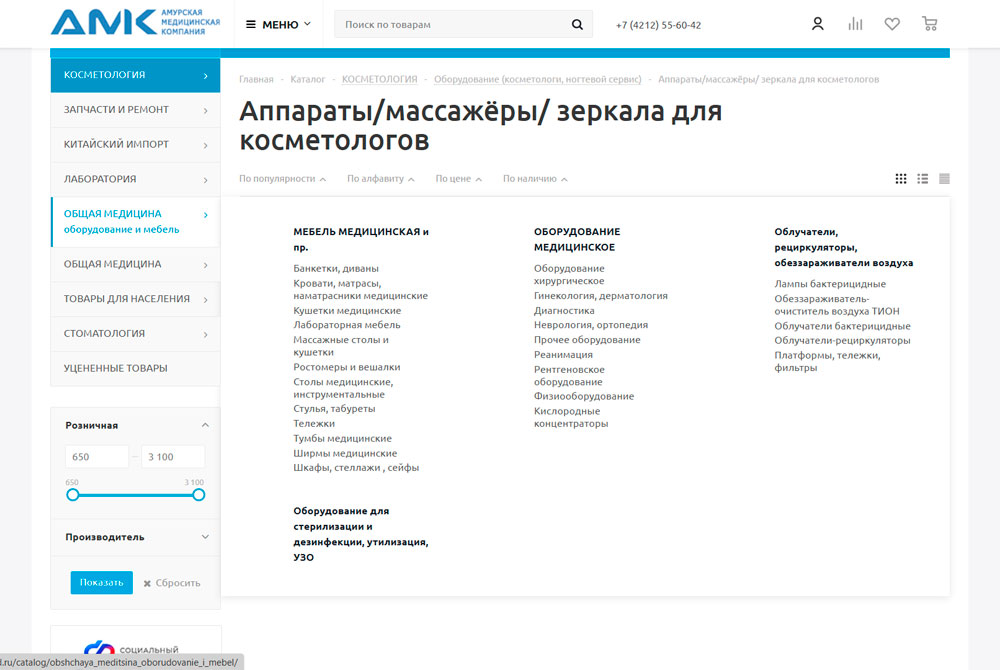This screenshot has height=670, width=1000.
Task: Open Облучатели-рециркуляторы link
Action: pyautogui.click(x=842, y=340)
